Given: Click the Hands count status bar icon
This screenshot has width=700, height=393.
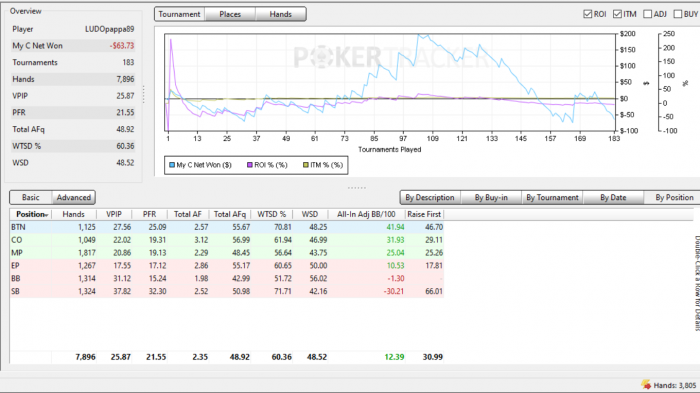Looking at the screenshot, I should click(646, 385).
